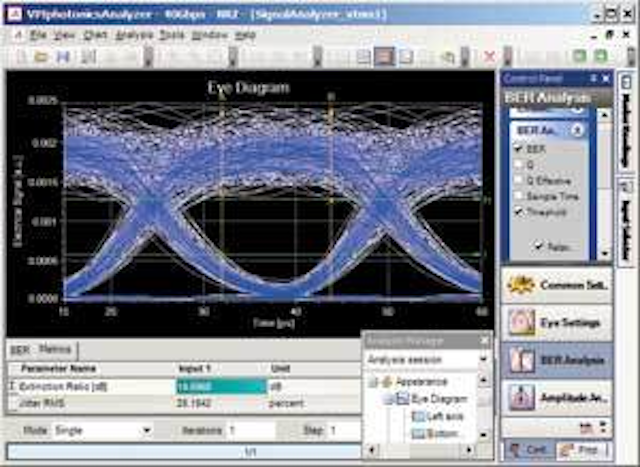Switch to the Prop. bottom tab
The image size is (640, 467).
tap(581, 450)
